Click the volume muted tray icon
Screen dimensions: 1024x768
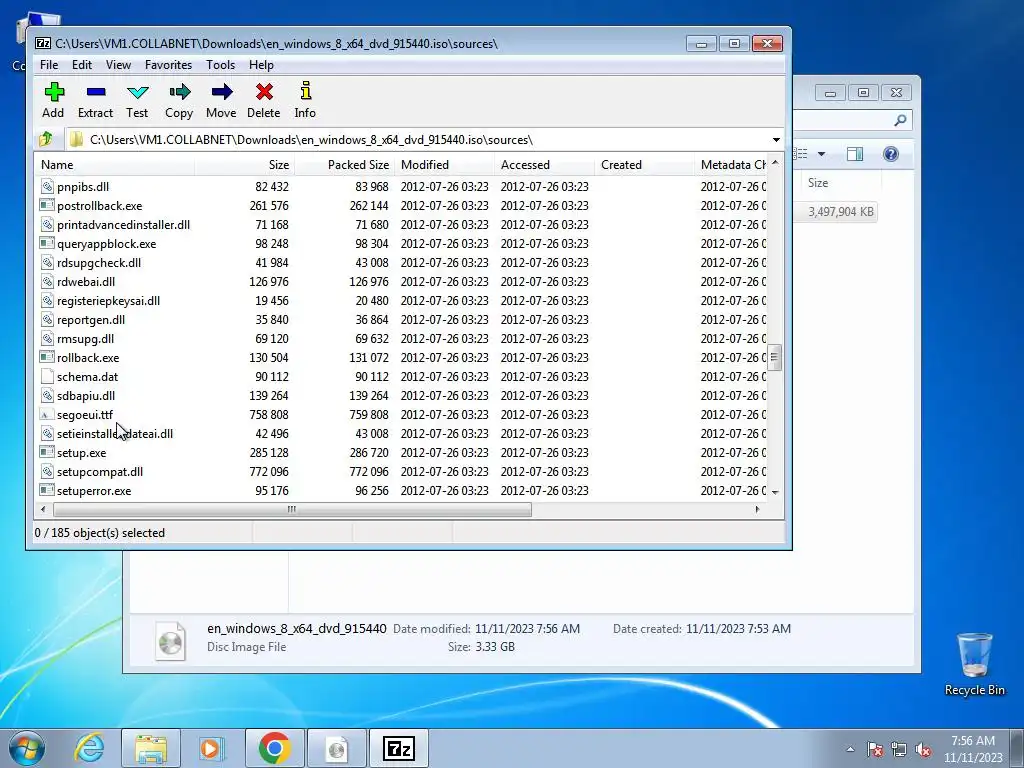[923, 749]
